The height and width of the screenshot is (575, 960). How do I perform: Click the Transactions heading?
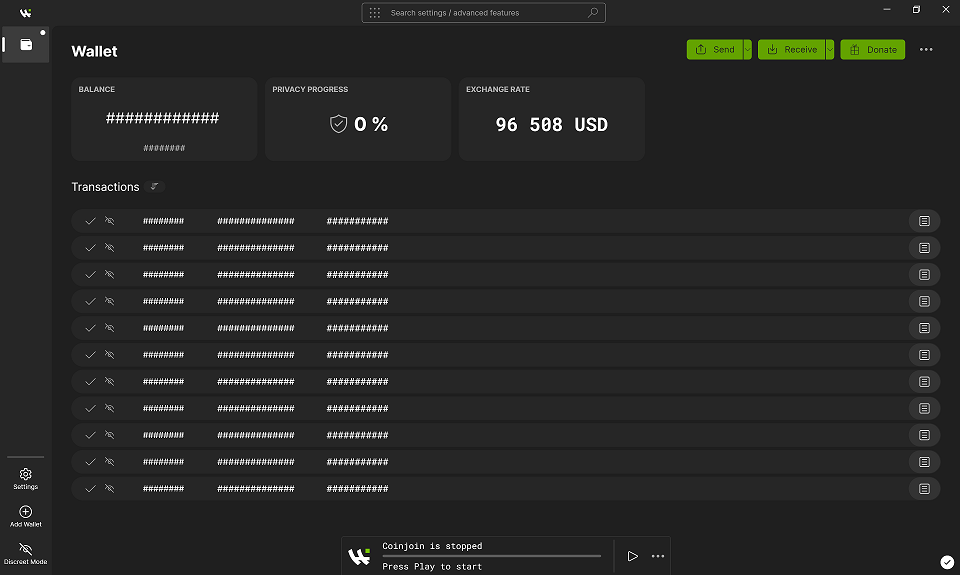pyautogui.click(x=105, y=187)
